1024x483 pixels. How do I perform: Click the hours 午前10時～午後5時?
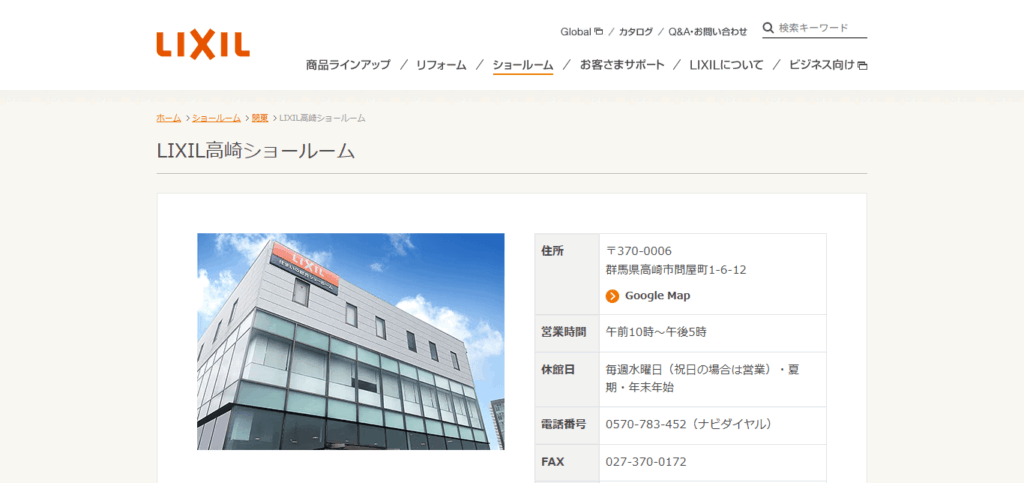(x=656, y=332)
